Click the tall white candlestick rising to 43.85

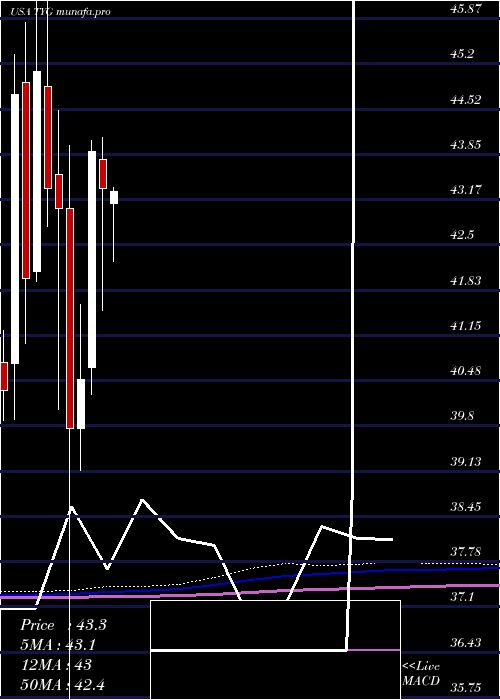[x=92, y=259]
